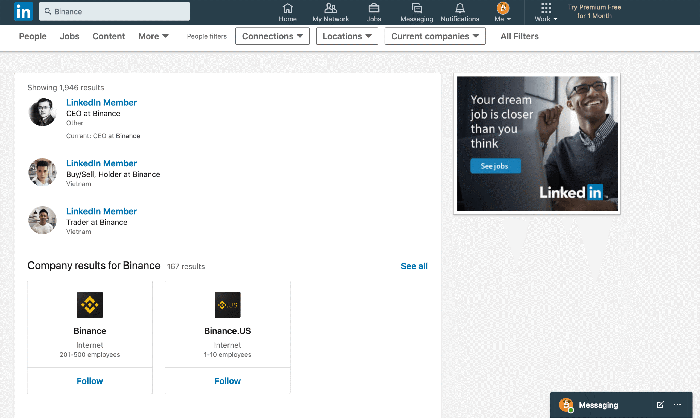This screenshot has width=700, height=418.
Task: Compose new message icon in Messaging bar
Action: pyautogui.click(x=660, y=405)
